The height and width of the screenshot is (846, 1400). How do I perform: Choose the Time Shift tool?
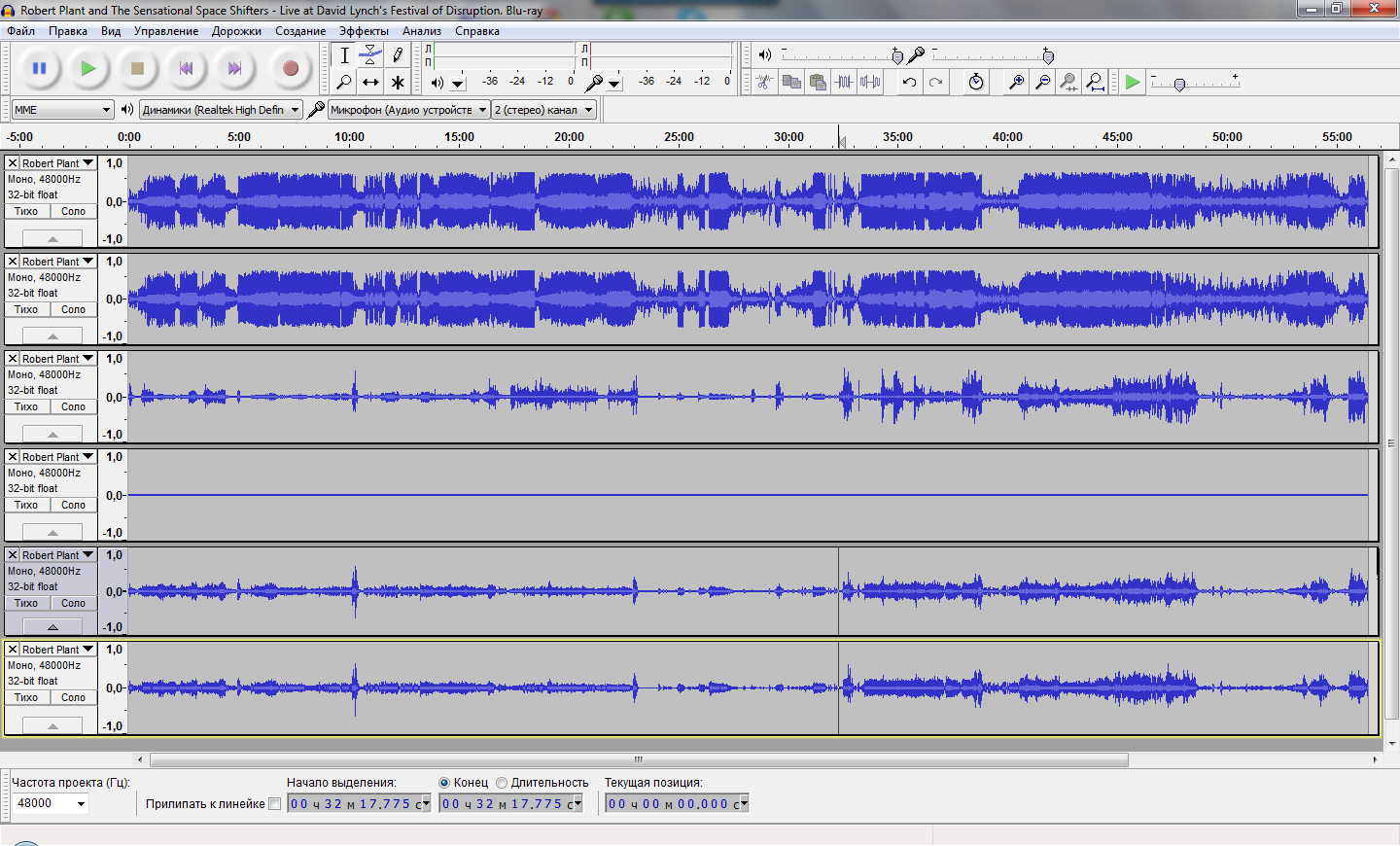pos(370,83)
